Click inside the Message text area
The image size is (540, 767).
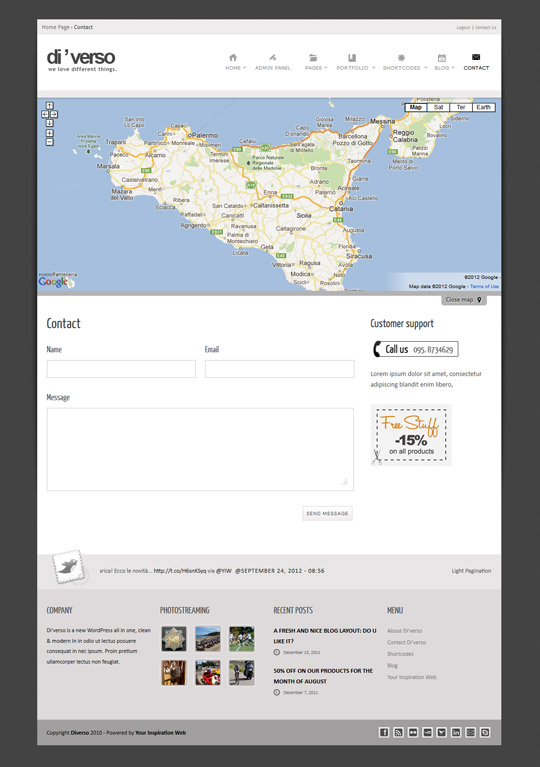(200, 449)
